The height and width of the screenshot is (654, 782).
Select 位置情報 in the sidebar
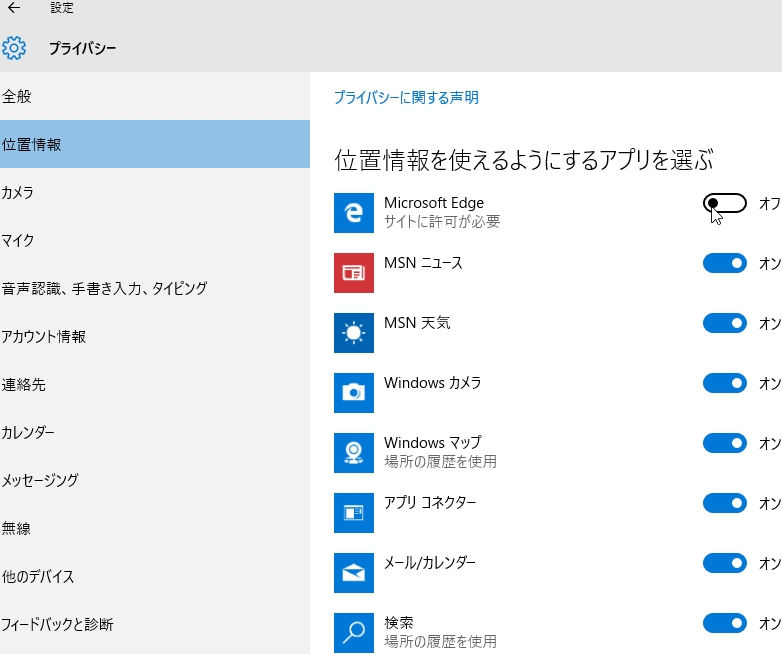(x=155, y=144)
